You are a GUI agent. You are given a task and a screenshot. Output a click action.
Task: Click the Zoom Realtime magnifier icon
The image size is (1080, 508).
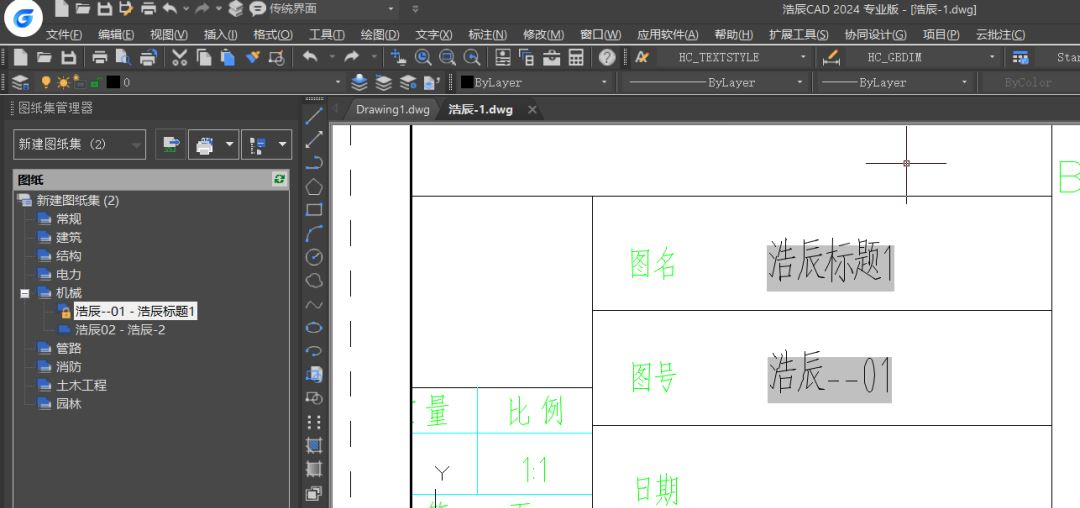(x=422, y=57)
